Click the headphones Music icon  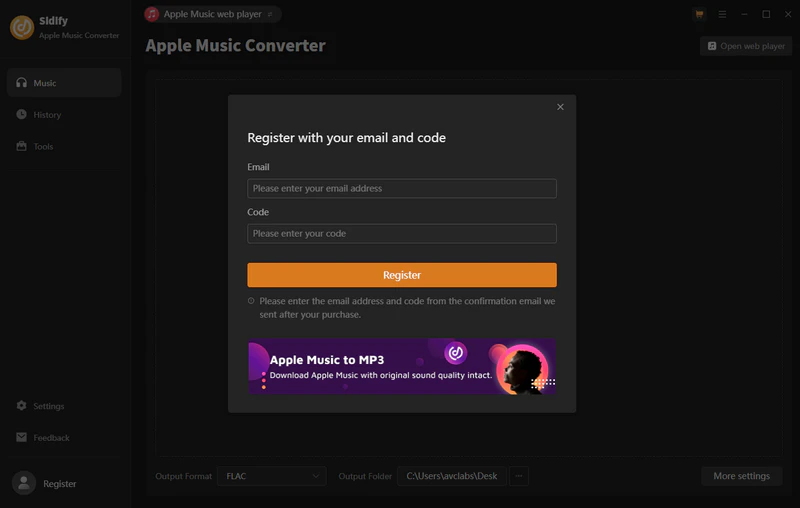pos(21,83)
